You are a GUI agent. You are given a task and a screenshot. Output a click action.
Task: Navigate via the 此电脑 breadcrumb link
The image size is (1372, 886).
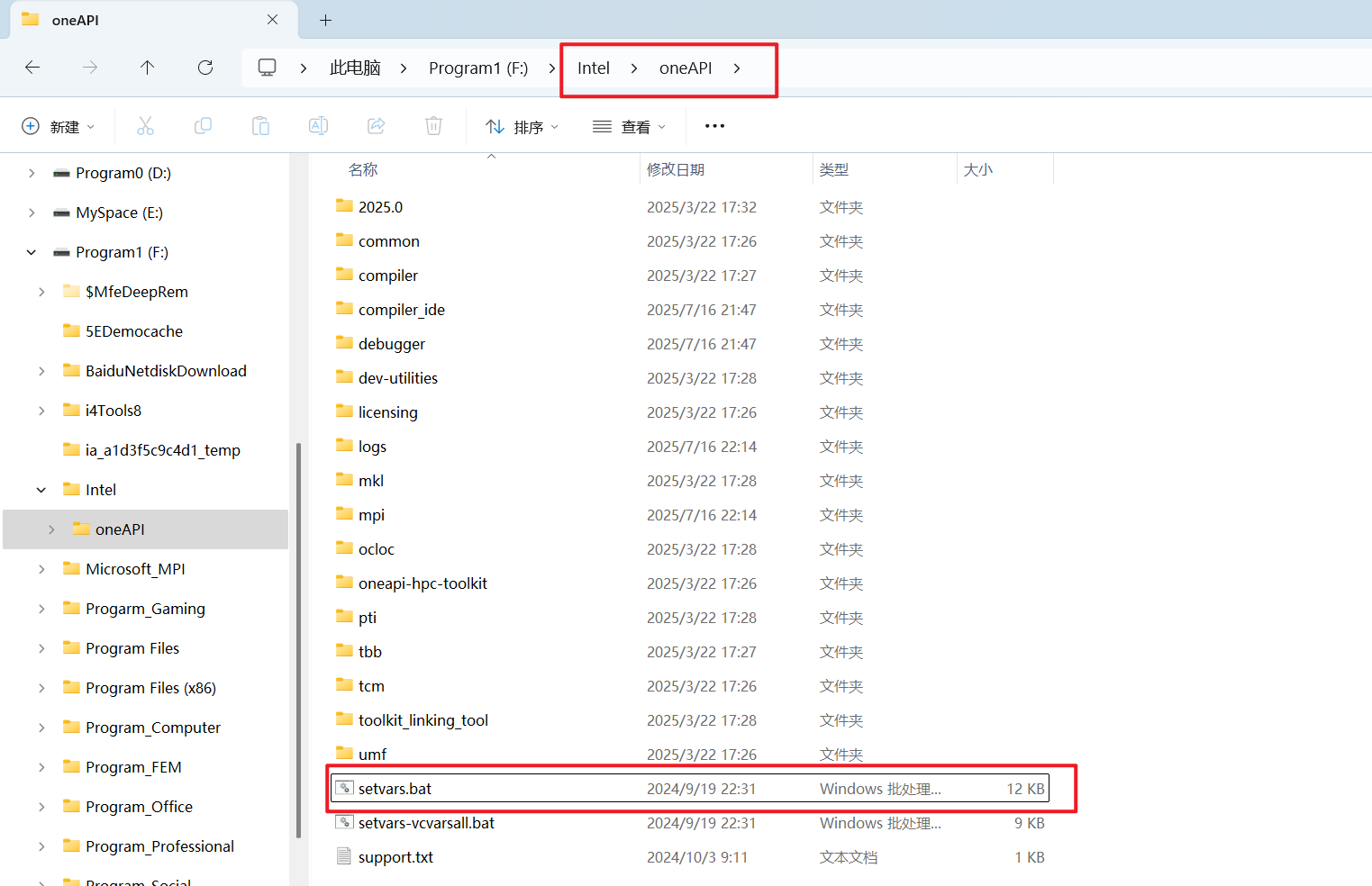coord(355,67)
